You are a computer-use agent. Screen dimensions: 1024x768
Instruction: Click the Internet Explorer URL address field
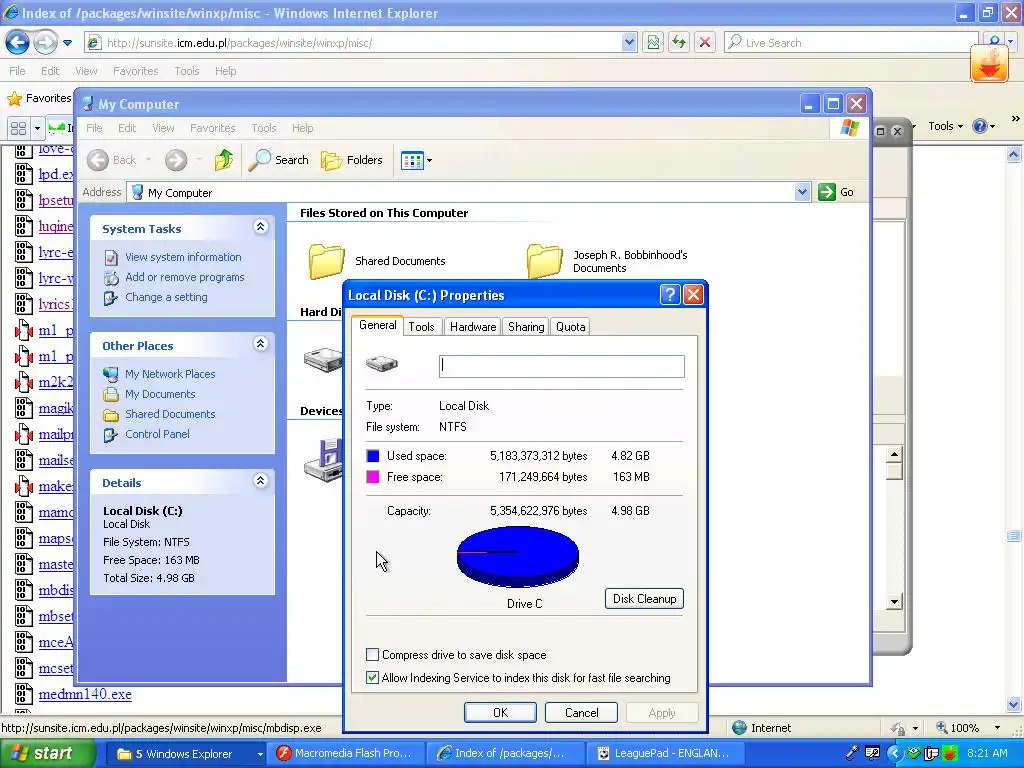tap(362, 43)
